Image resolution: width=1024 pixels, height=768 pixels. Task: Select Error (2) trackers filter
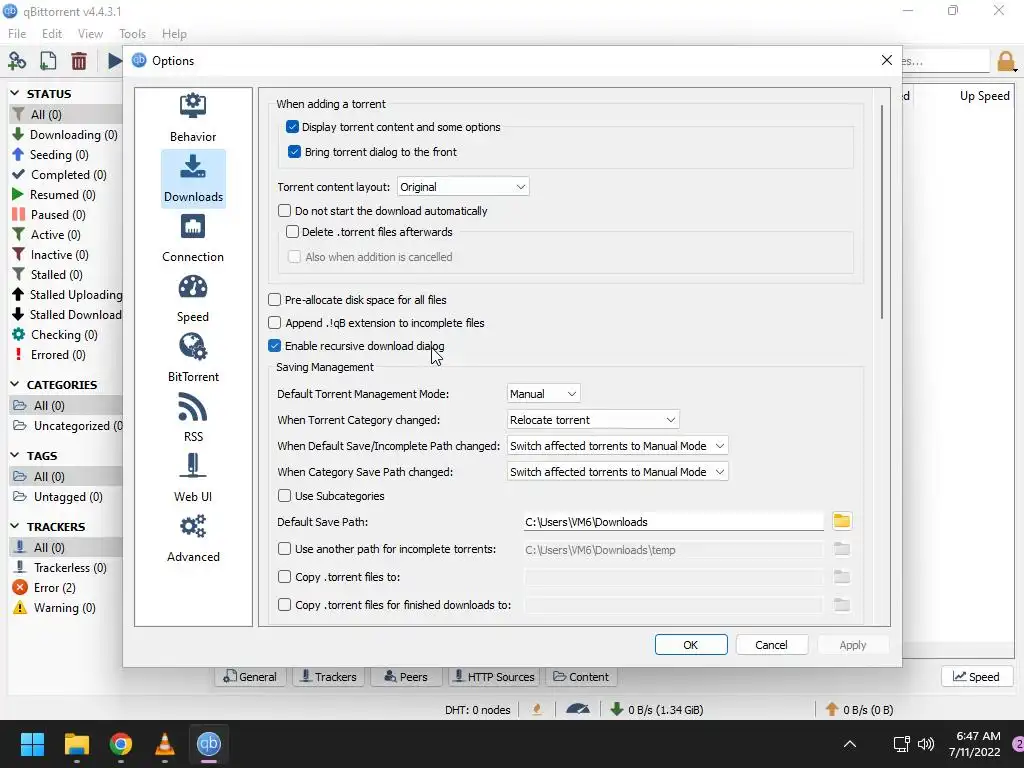(55, 587)
